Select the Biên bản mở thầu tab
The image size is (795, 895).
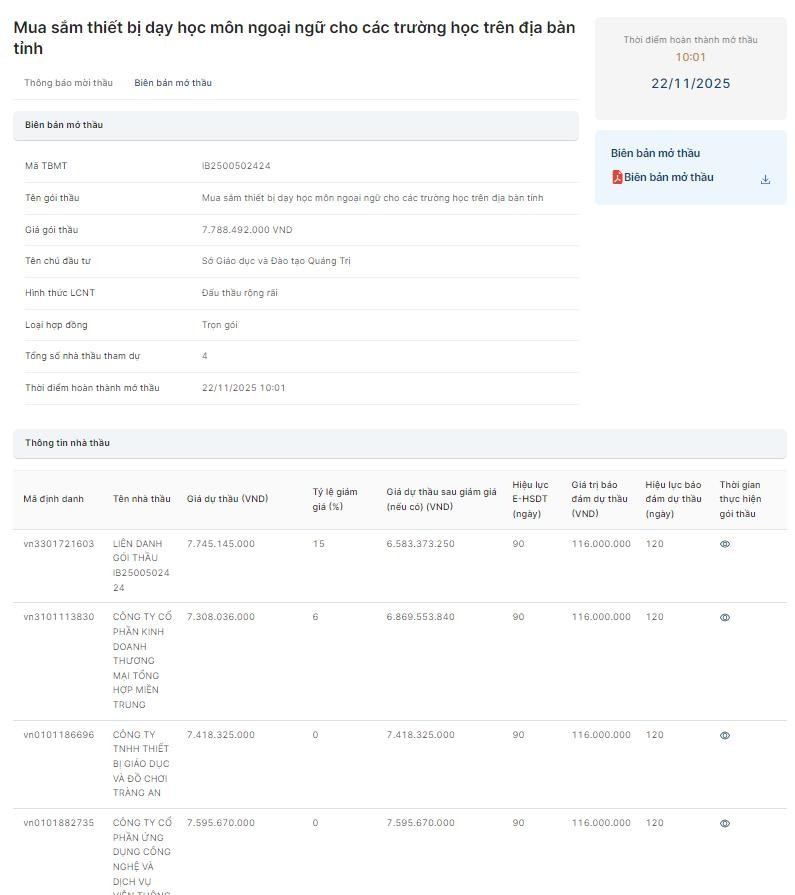(173, 83)
